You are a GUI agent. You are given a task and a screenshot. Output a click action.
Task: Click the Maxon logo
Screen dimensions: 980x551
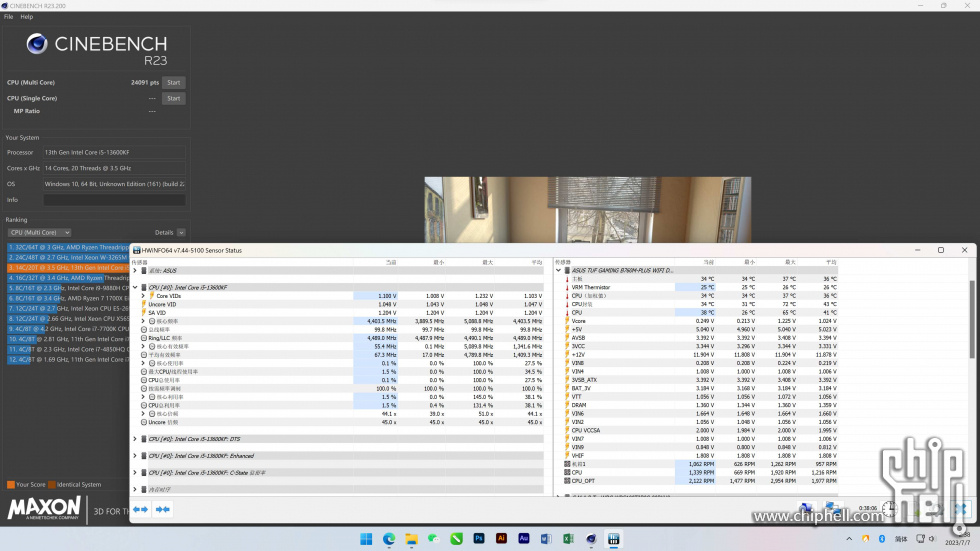click(x=44, y=509)
